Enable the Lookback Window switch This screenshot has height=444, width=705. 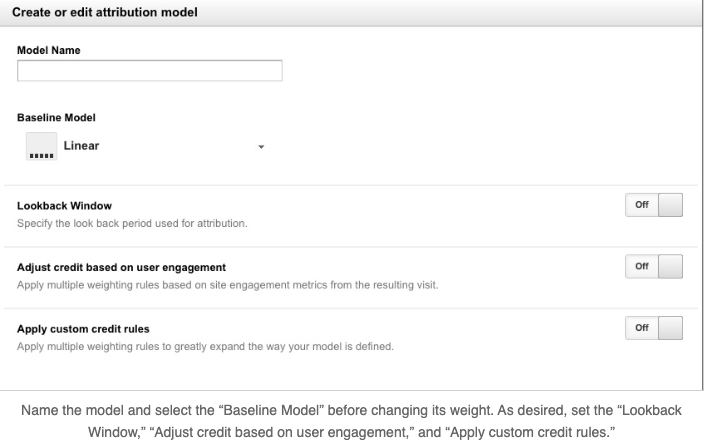tap(654, 205)
